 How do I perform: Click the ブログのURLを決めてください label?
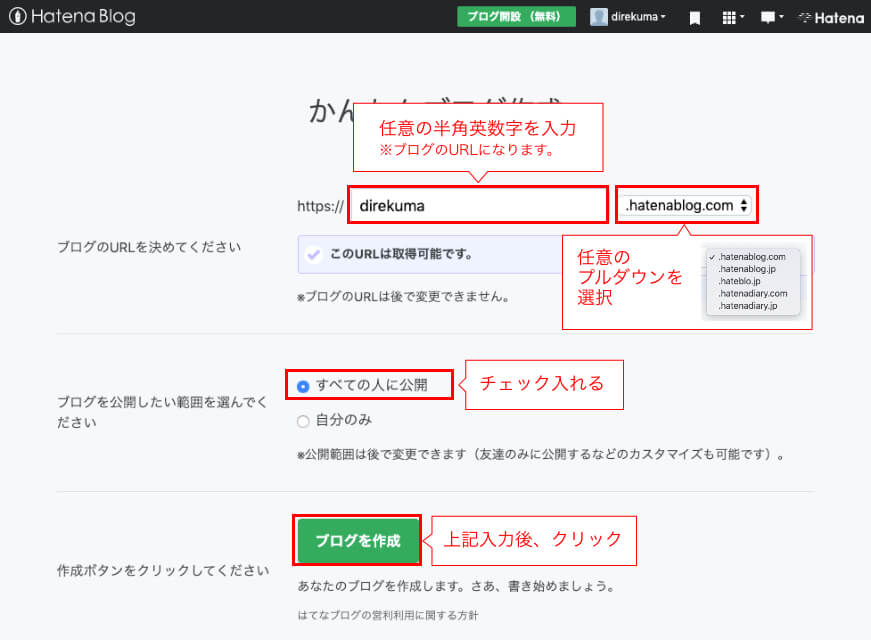[149, 247]
